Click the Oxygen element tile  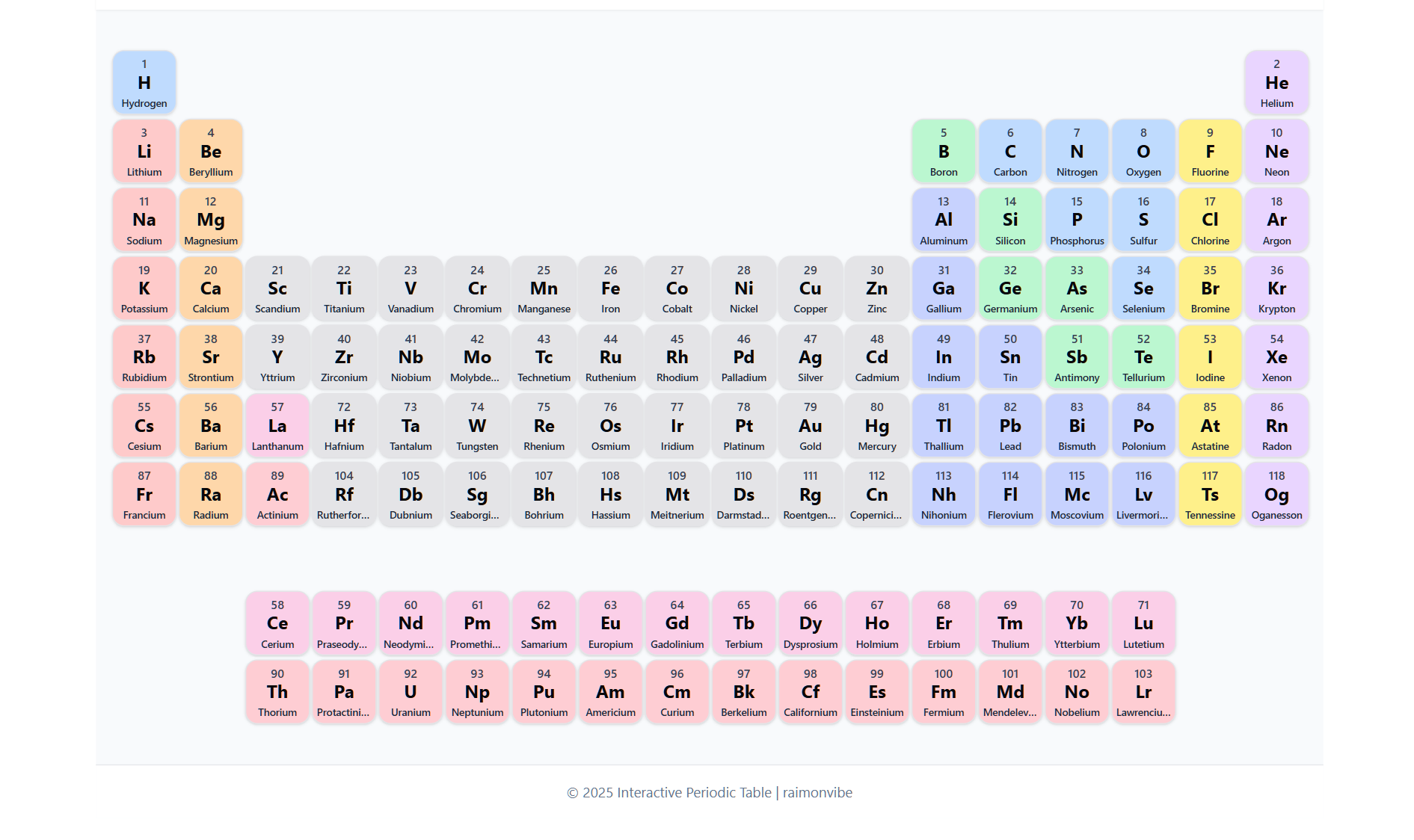coord(1143,151)
